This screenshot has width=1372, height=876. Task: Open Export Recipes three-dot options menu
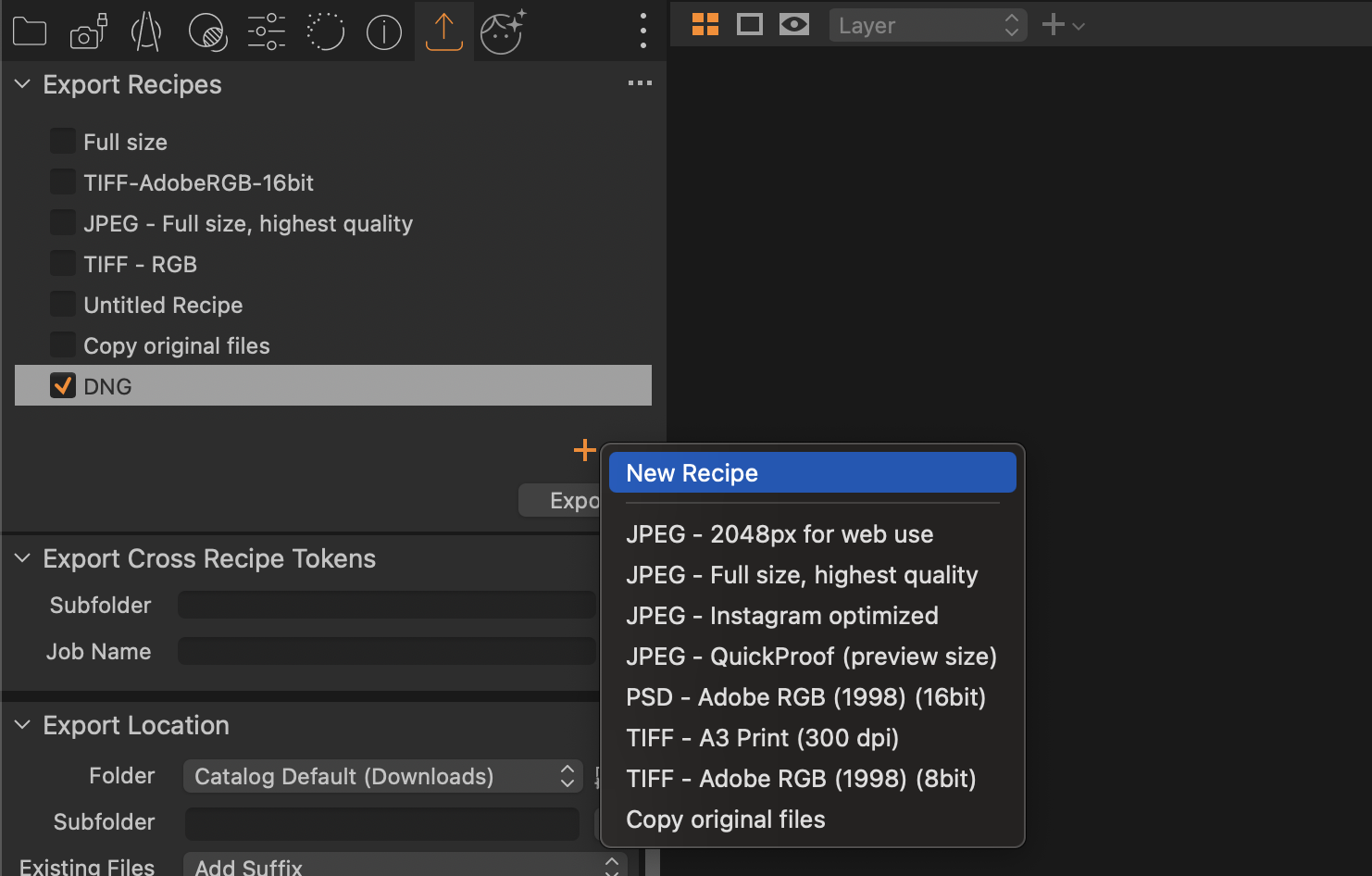(x=640, y=83)
